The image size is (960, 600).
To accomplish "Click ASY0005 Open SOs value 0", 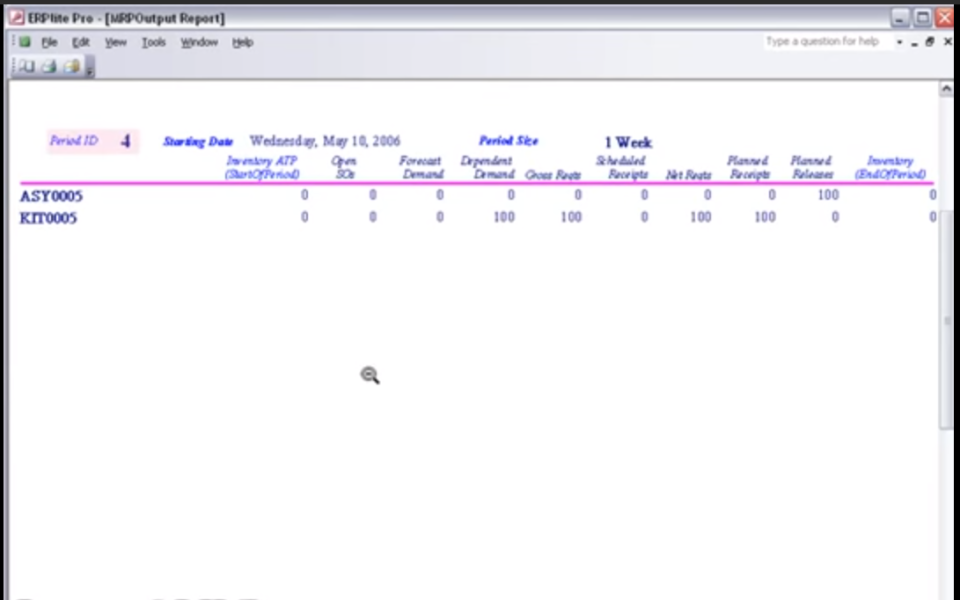I will coord(372,195).
